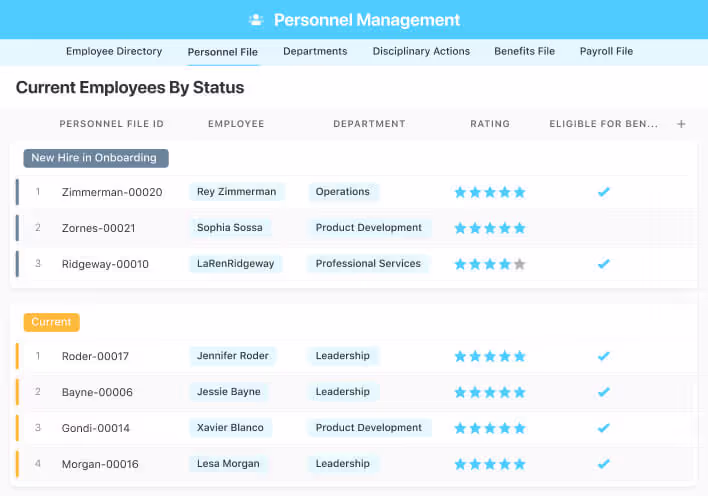Click fifth rating star for Jennifer Roder
The image size is (708, 496).
click(x=519, y=356)
